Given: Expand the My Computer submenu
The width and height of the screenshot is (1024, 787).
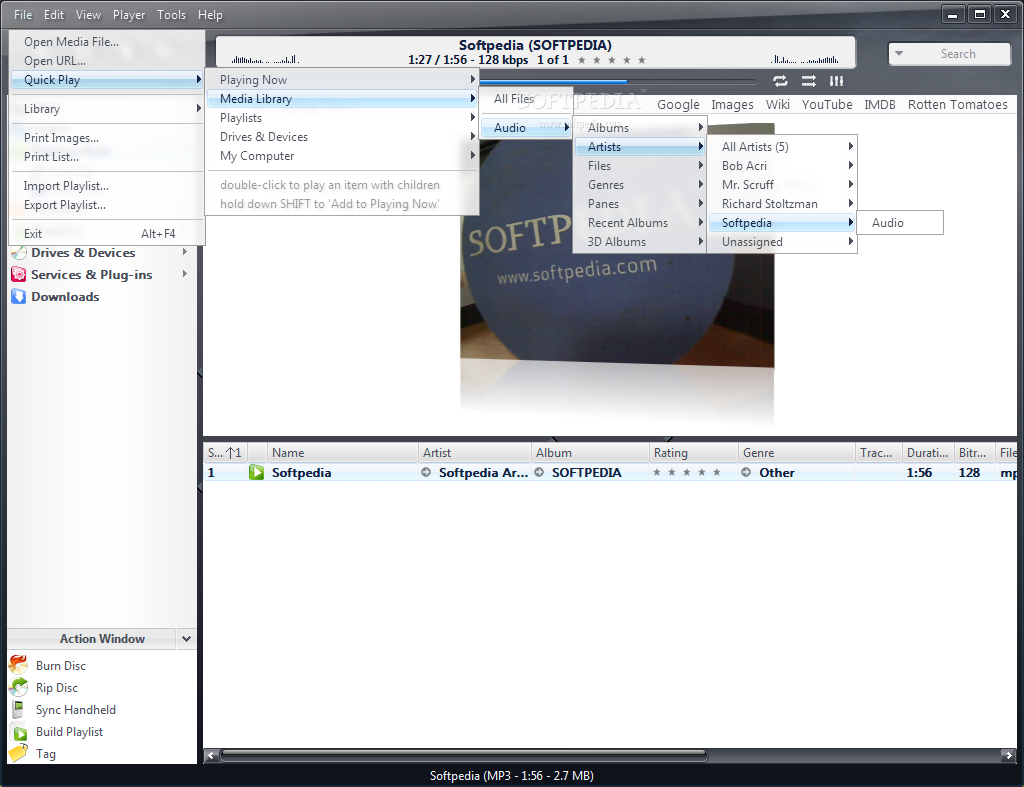Looking at the screenshot, I should [343, 156].
